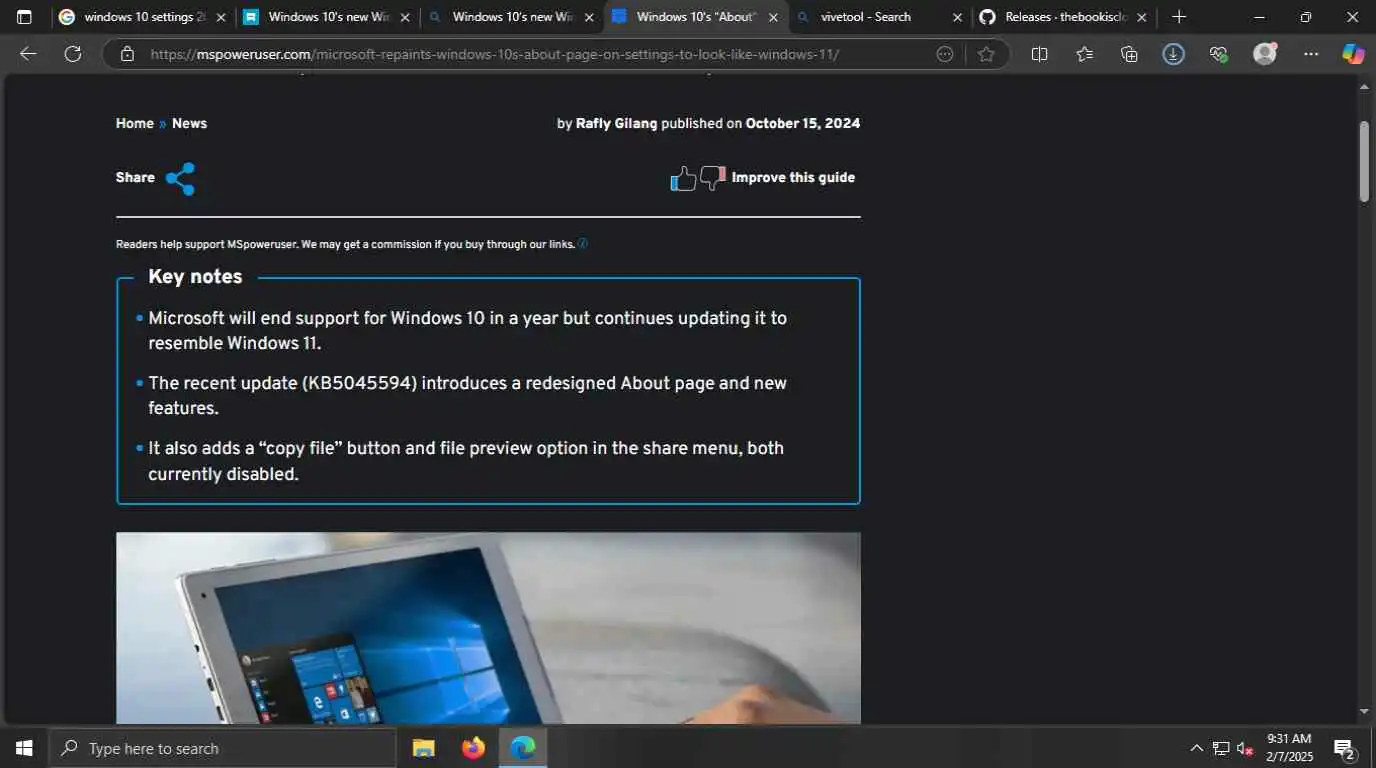
Task: Click the note about the 'copy file' button
Action: click(466, 460)
